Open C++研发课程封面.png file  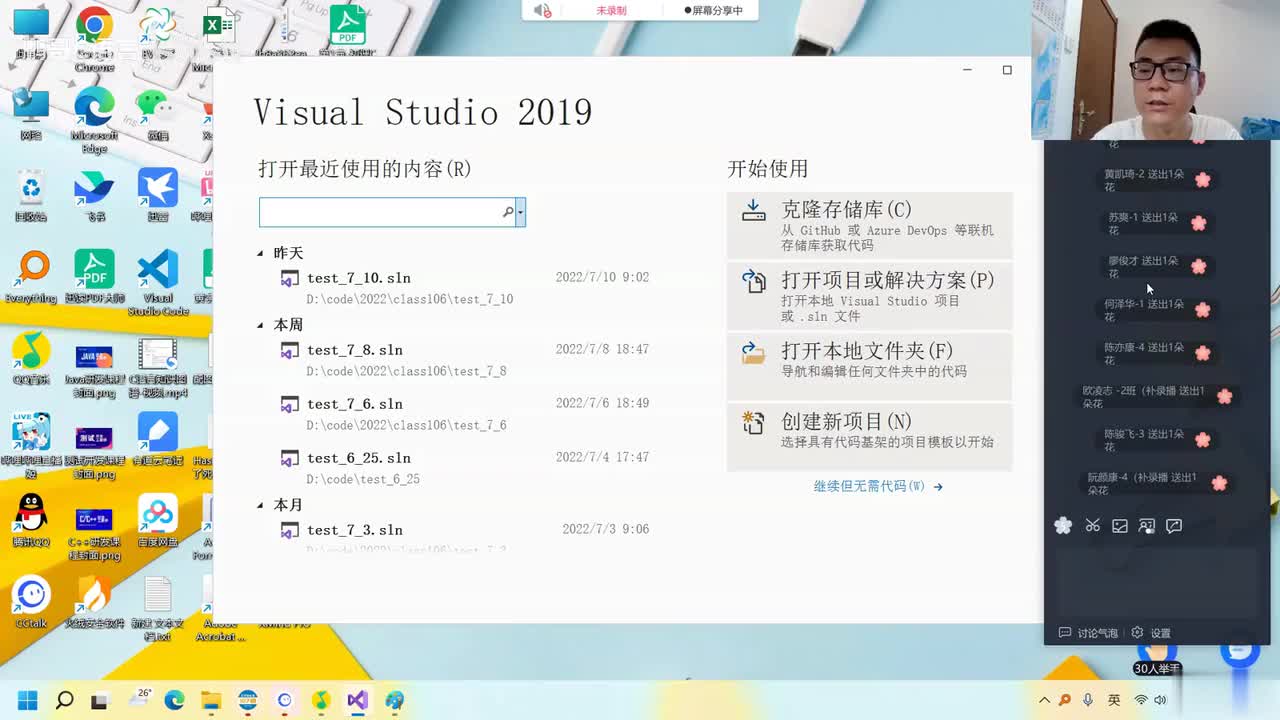94,532
